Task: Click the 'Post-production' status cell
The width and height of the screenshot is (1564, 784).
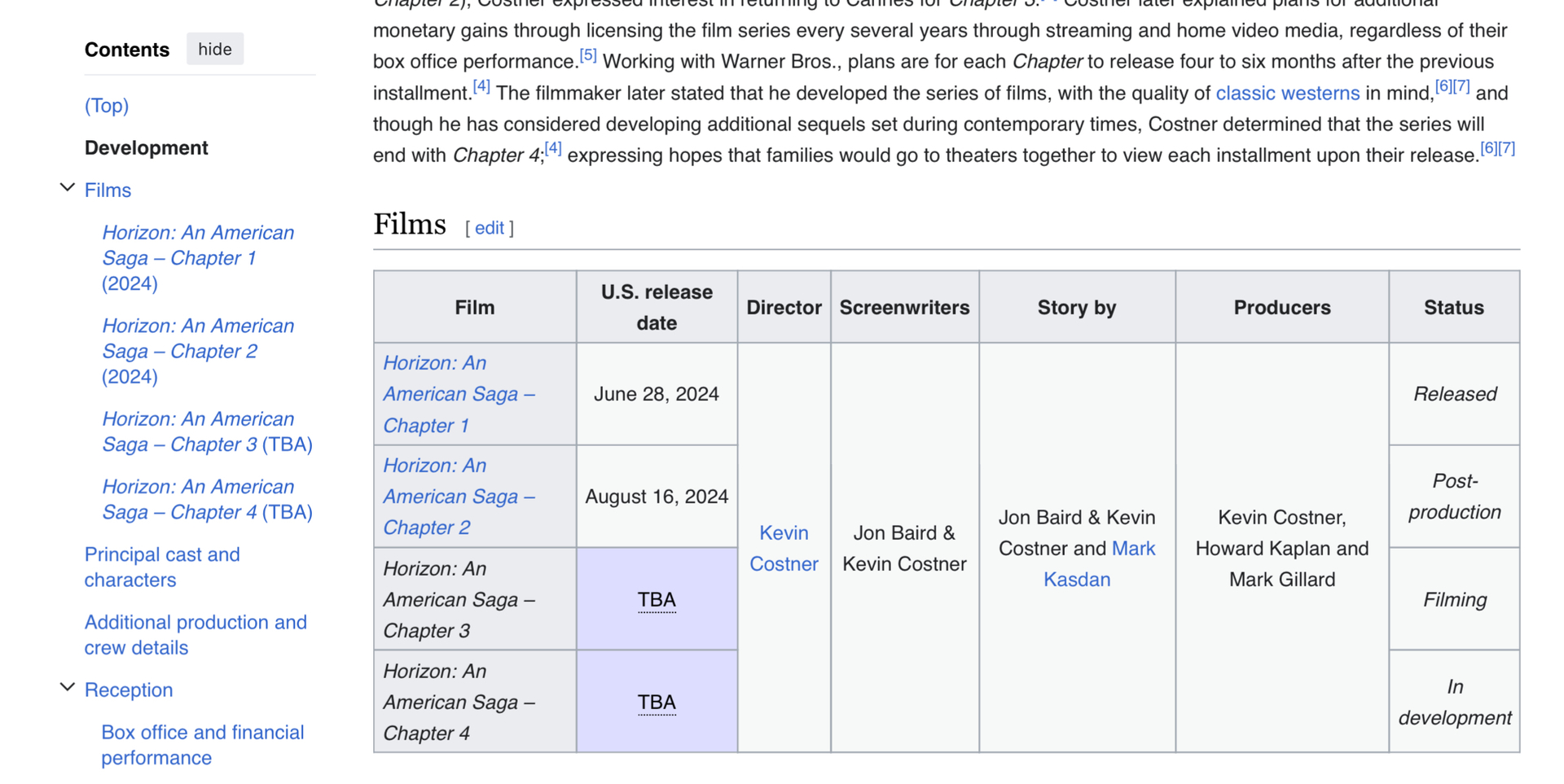Action: click(1455, 497)
